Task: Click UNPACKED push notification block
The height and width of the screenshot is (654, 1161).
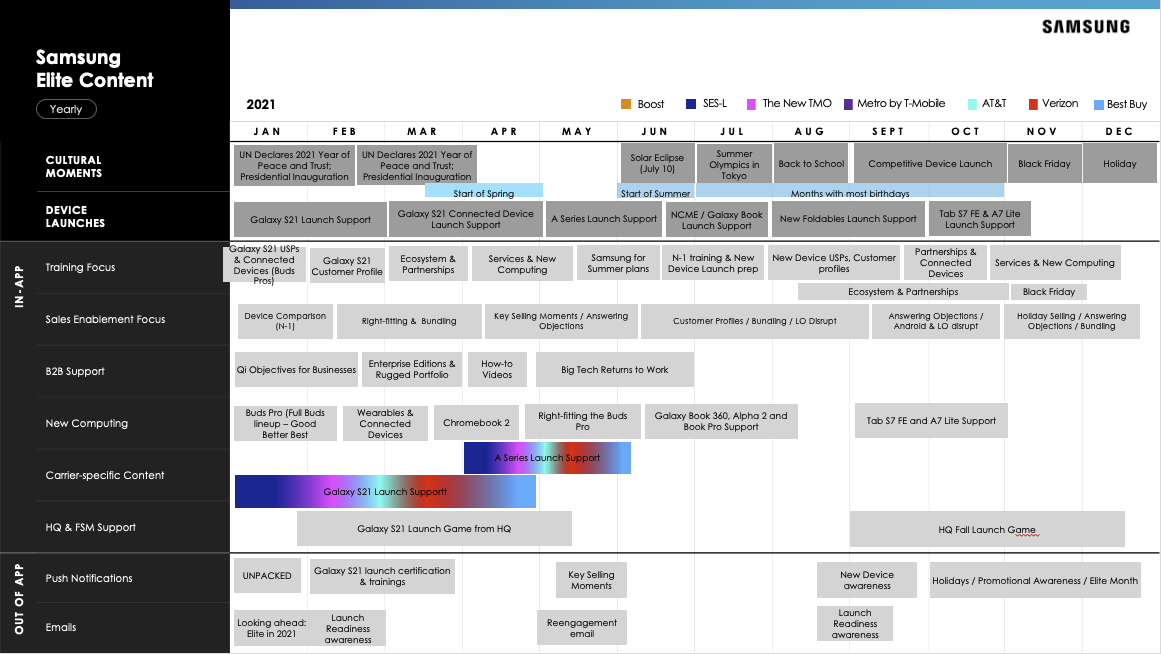Action: pyautogui.click(x=267, y=575)
